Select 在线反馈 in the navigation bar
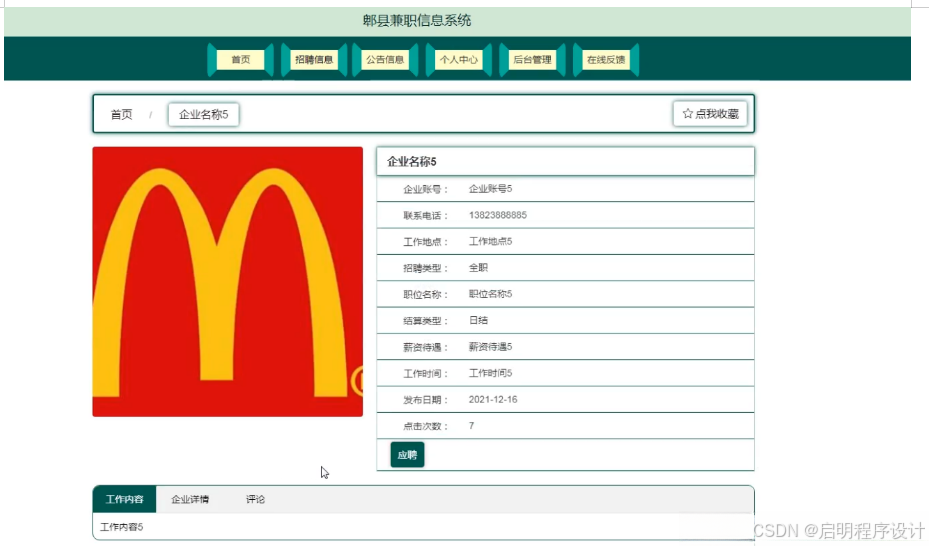Image resolution: width=929 pixels, height=546 pixels. [606, 60]
